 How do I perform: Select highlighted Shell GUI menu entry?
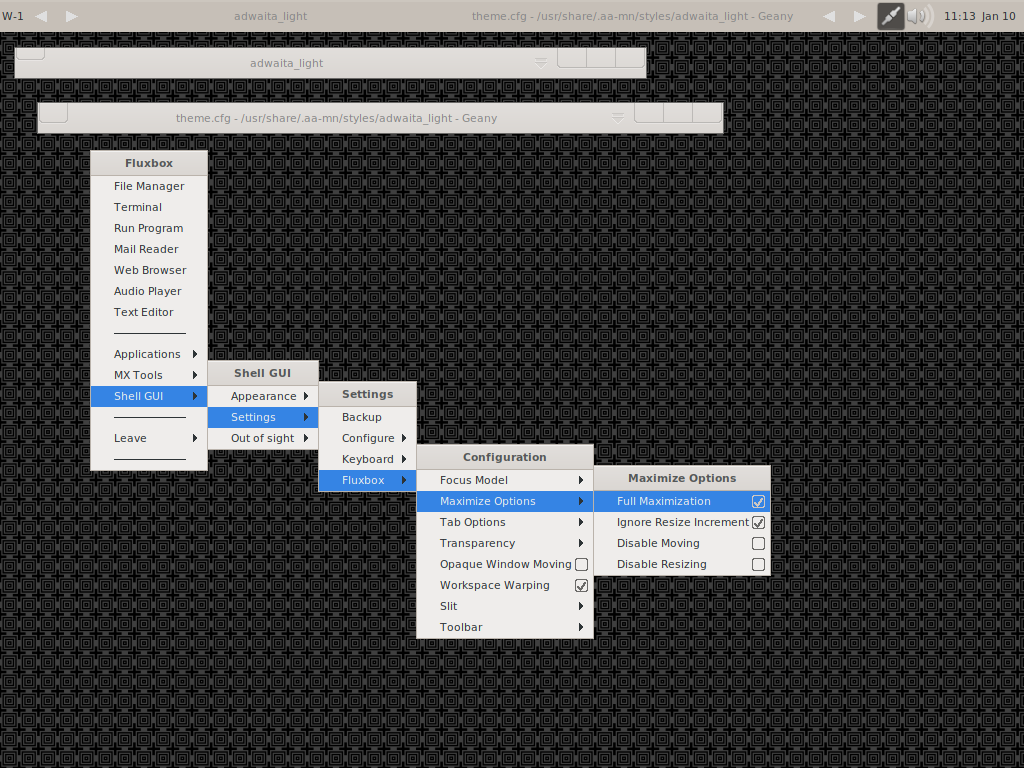click(149, 396)
